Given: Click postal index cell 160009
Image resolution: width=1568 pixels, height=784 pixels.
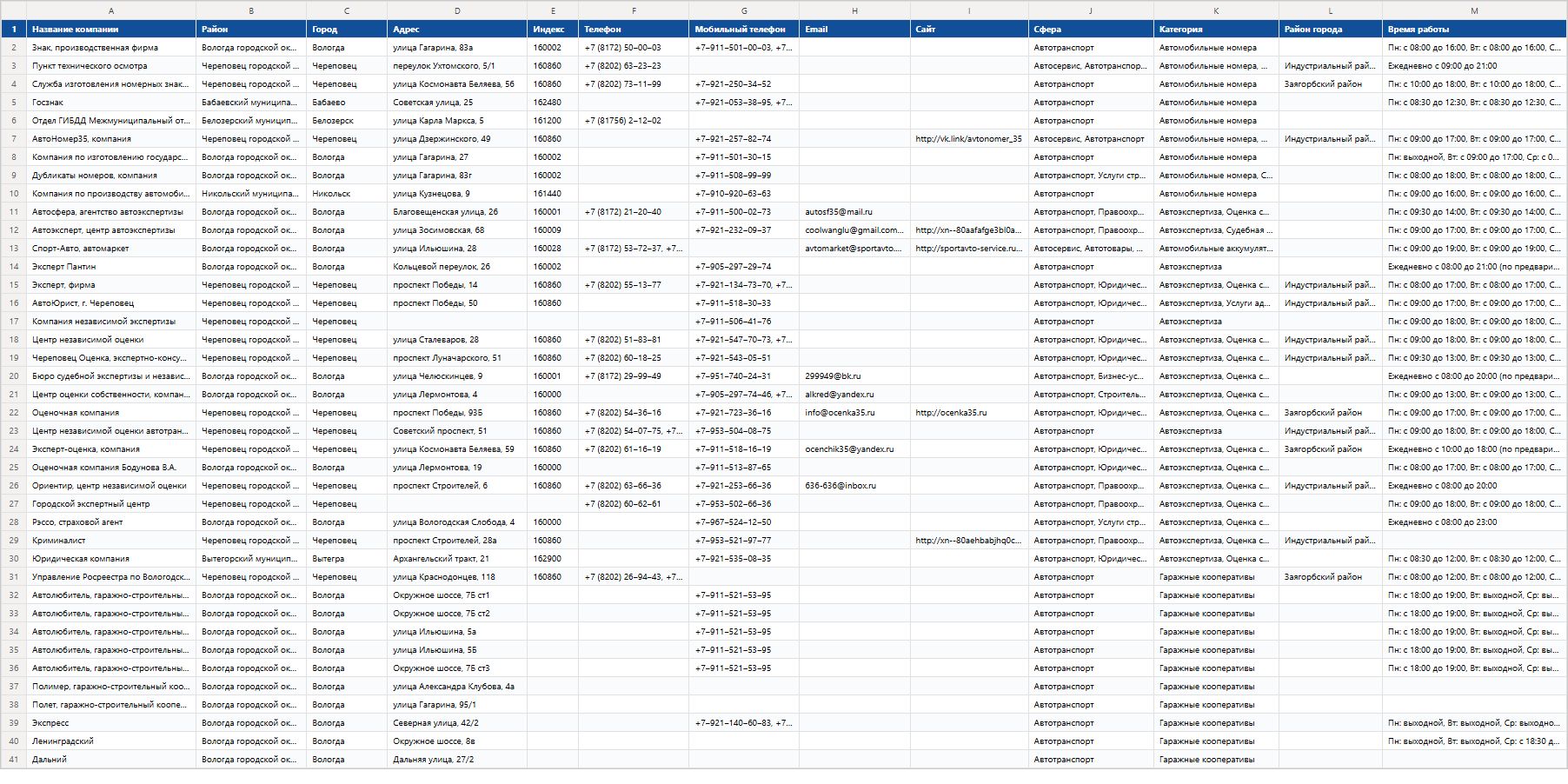Looking at the screenshot, I should 553,230.
